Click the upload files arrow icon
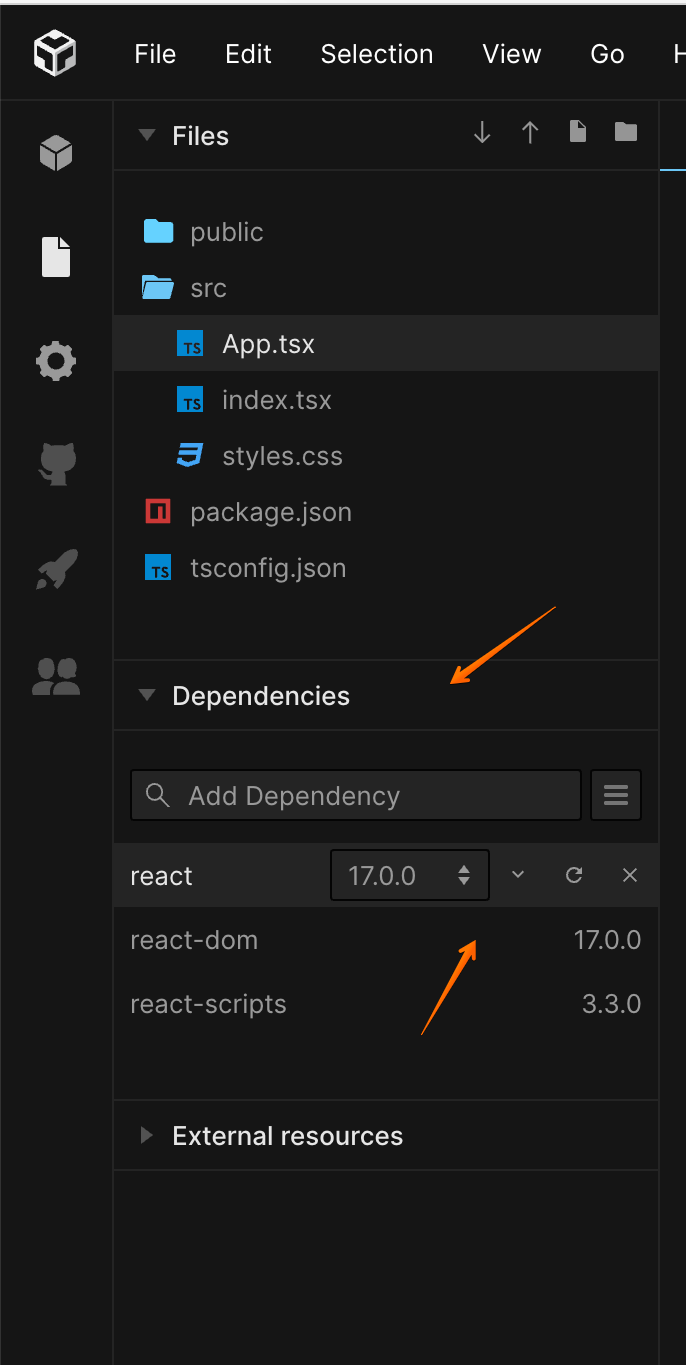This screenshot has width=686, height=1365. (x=530, y=131)
